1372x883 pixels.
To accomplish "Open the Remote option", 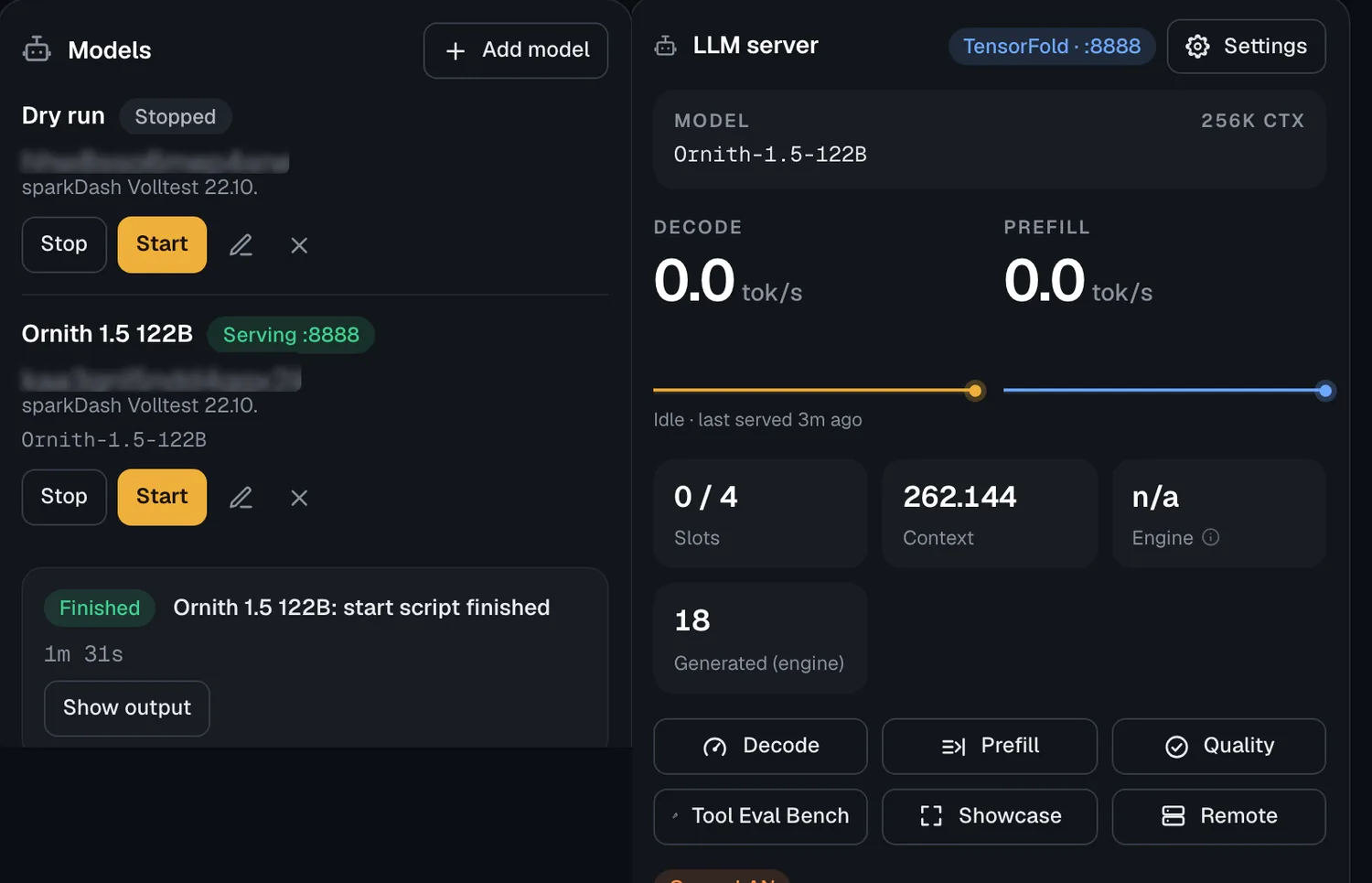I will [x=1218, y=816].
